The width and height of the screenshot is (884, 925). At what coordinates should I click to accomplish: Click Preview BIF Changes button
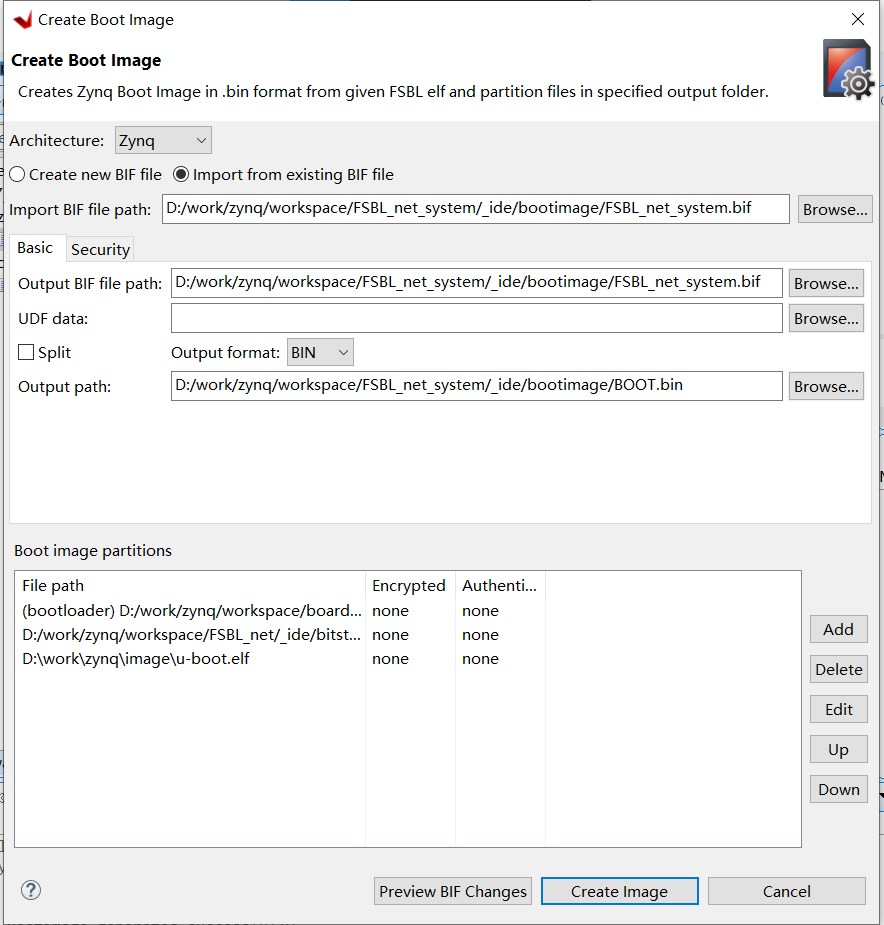click(453, 891)
